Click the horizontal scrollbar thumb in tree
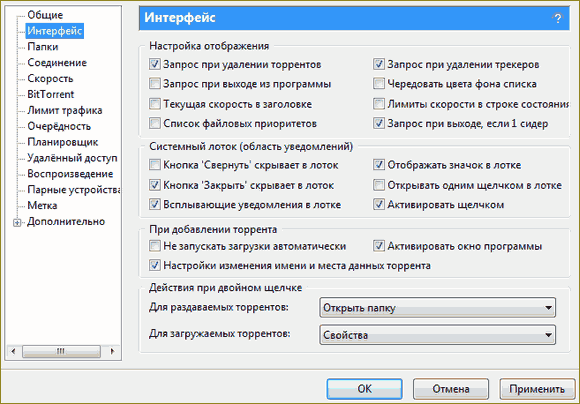 [61, 351]
